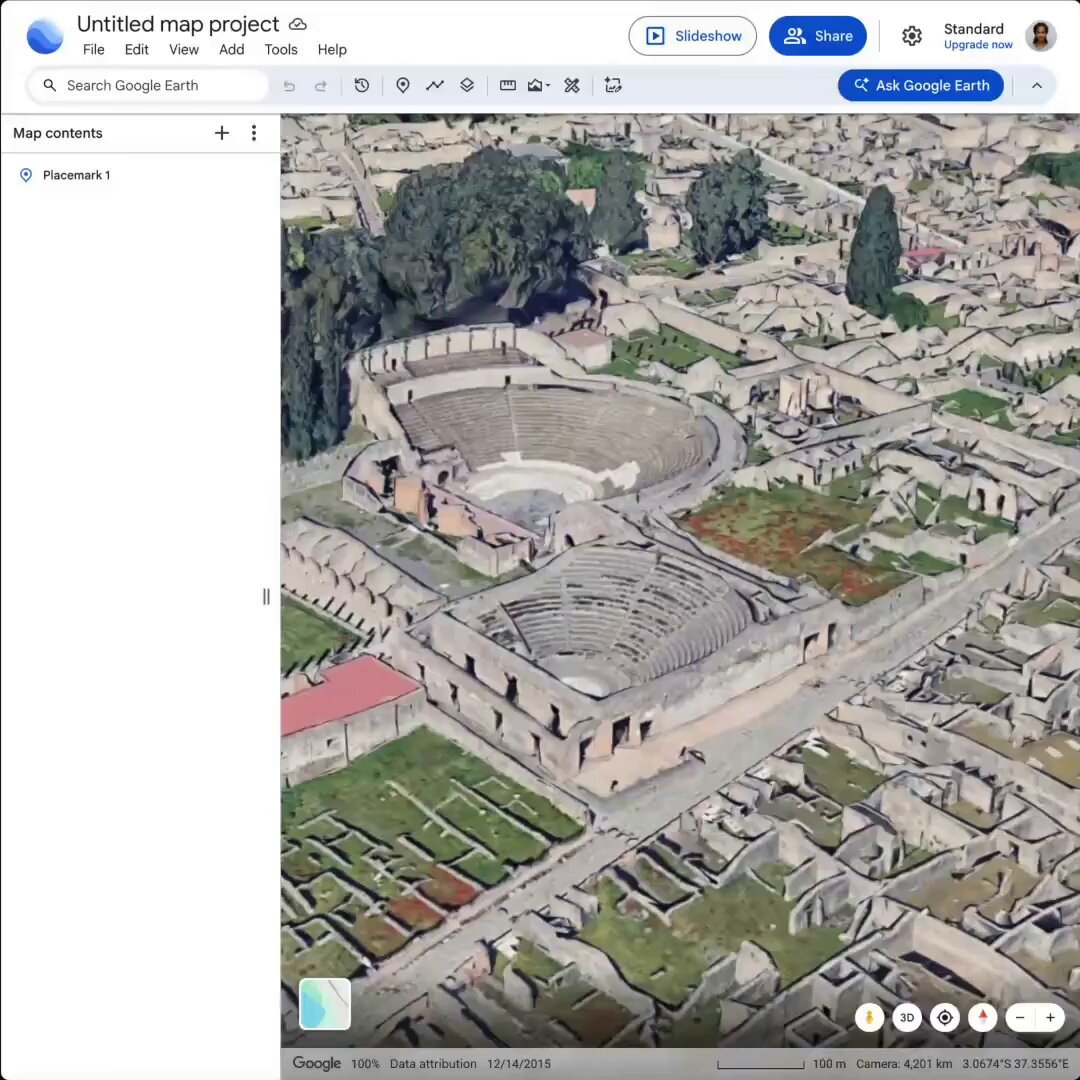Click the 12/14/2015 imagery date
This screenshot has height=1080, width=1080.
[x=519, y=1063]
